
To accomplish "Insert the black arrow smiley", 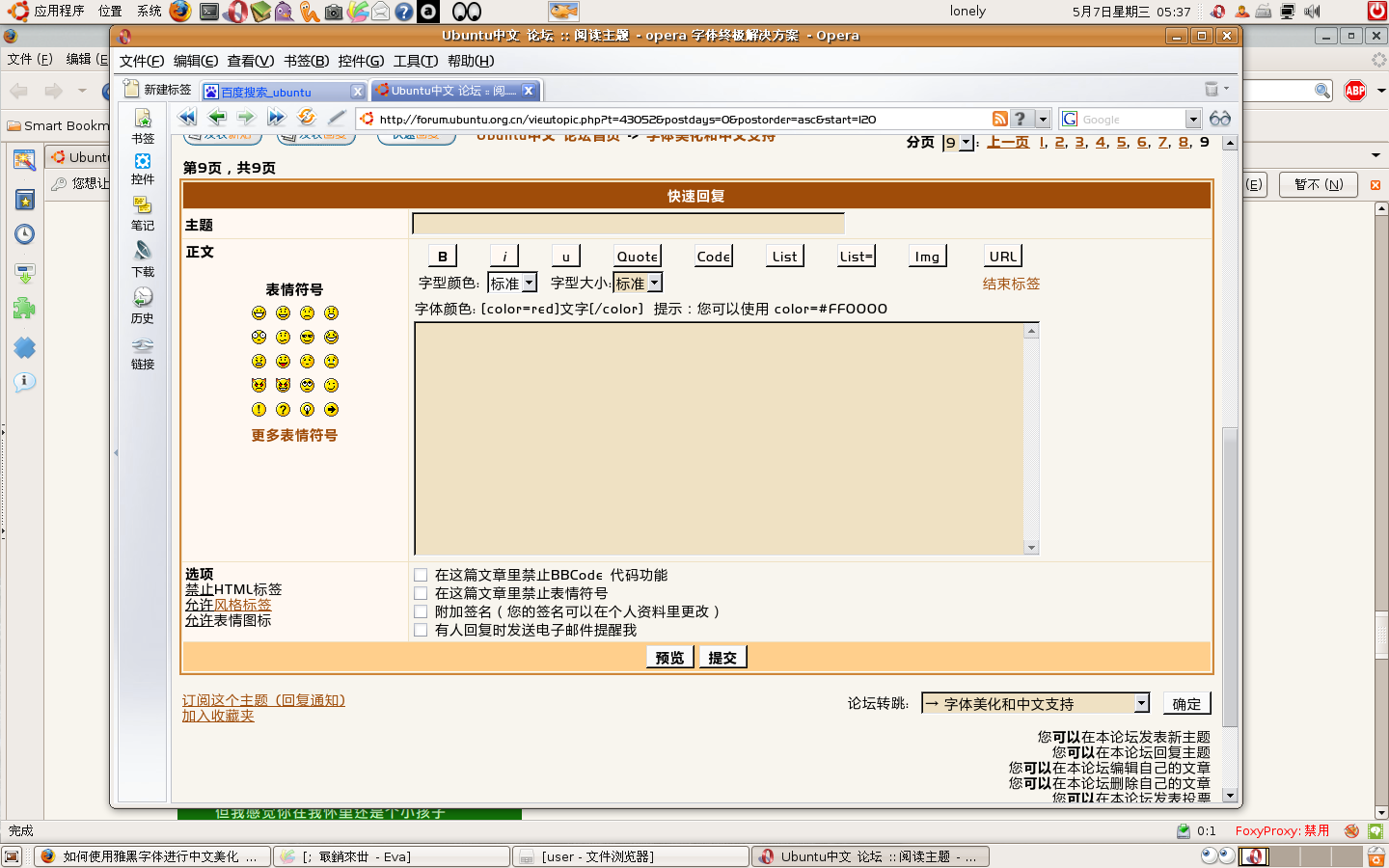I will [x=331, y=410].
